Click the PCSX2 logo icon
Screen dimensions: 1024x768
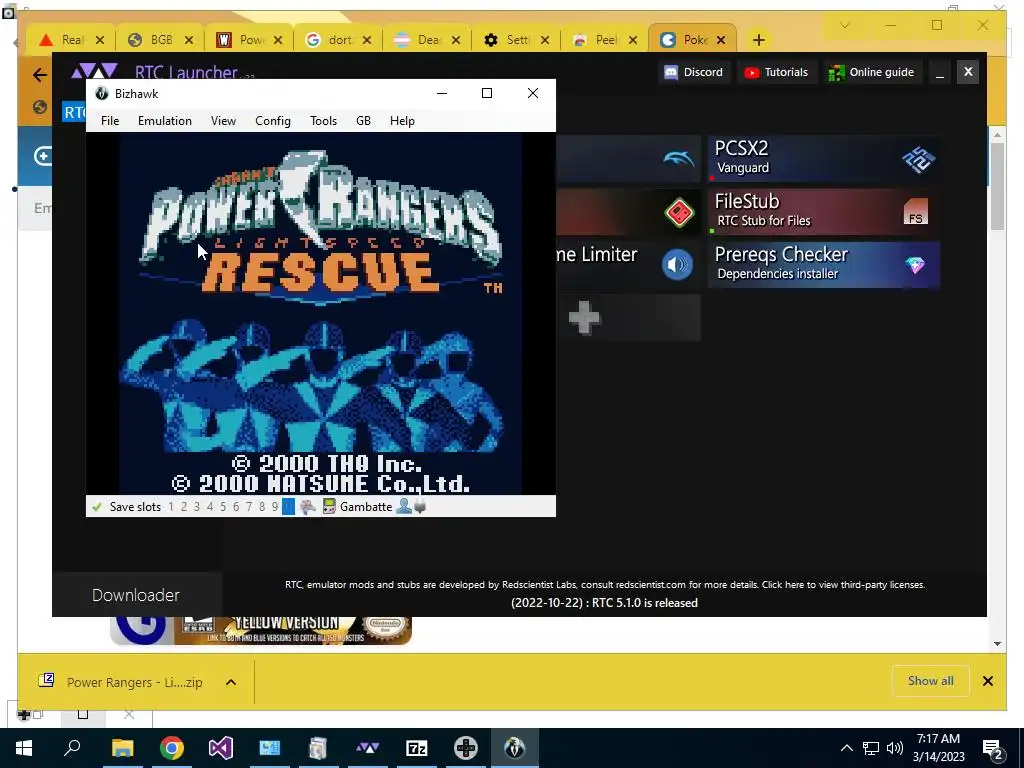tap(918, 159)
